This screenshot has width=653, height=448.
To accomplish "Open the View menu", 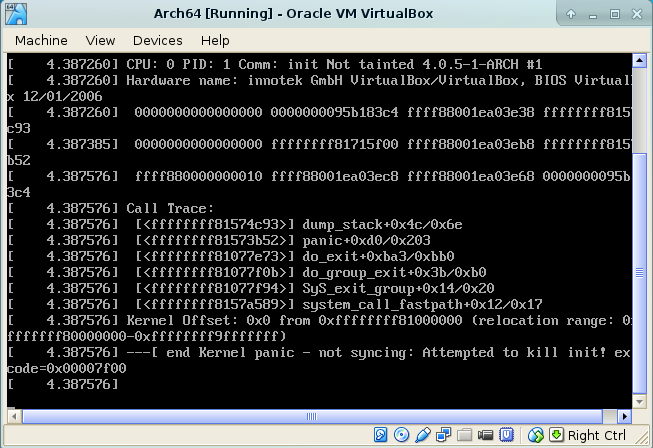I will click(100, 40).
